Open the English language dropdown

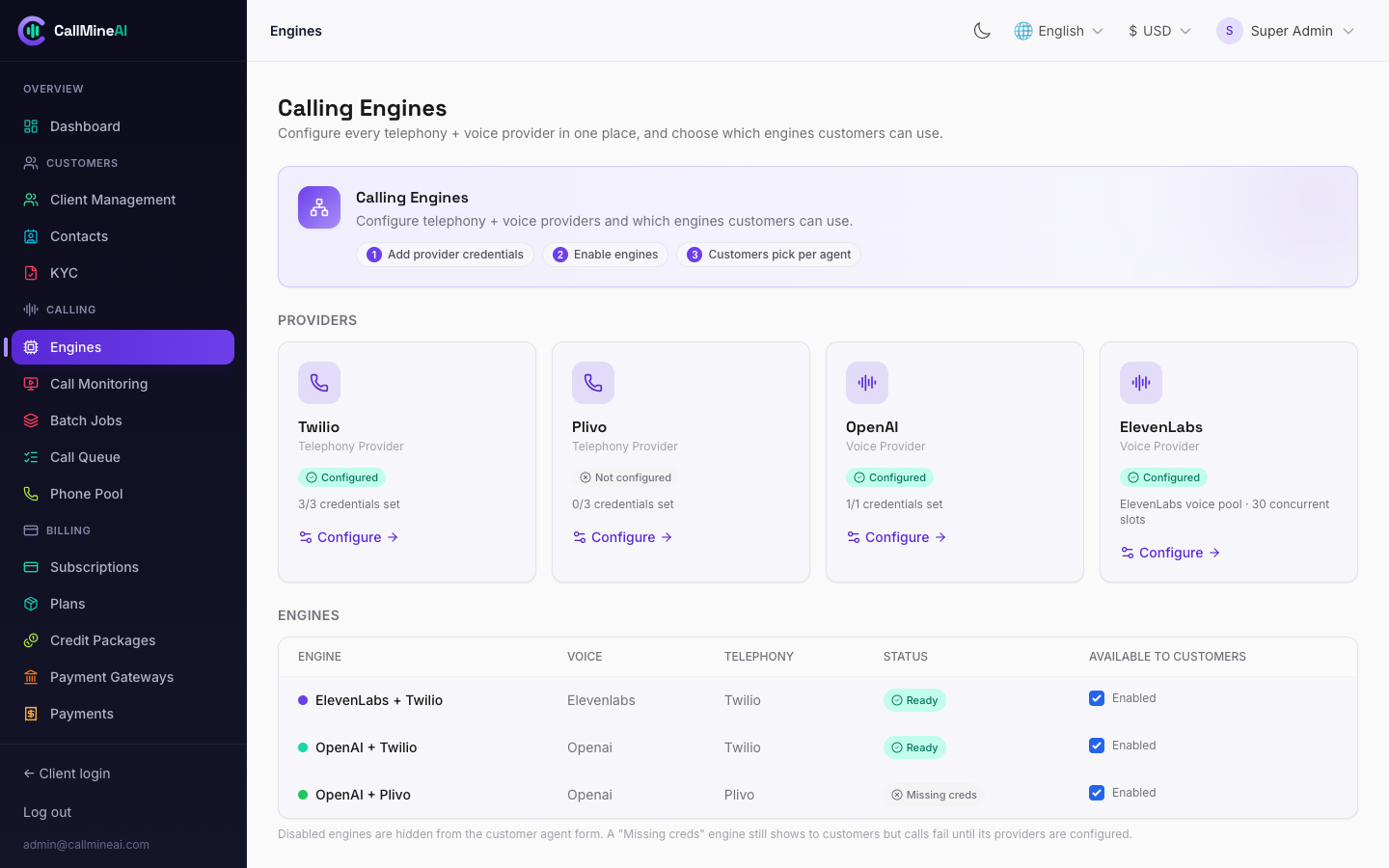pos(1059,31)
